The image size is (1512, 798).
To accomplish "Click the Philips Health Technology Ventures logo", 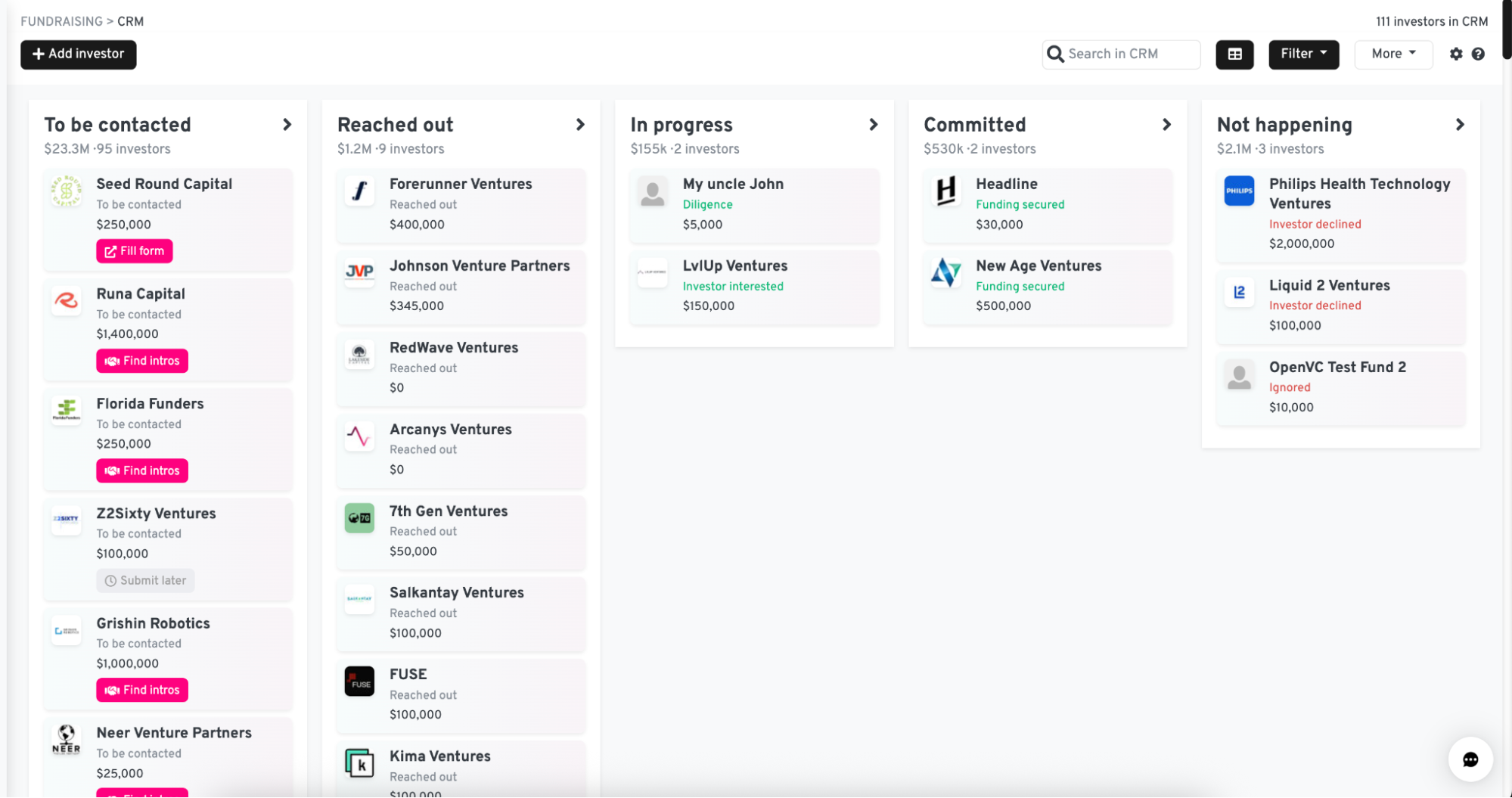I will [1239, 191].
